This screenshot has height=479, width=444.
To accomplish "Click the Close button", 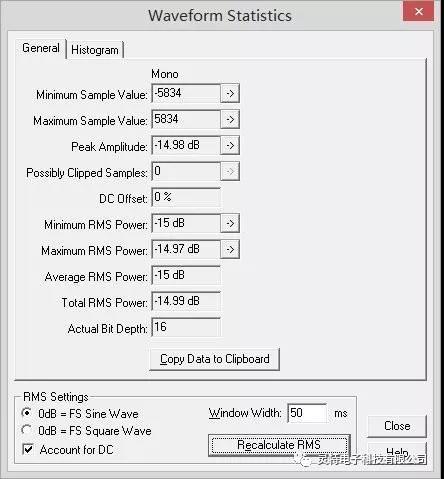I will click(397, 426).
